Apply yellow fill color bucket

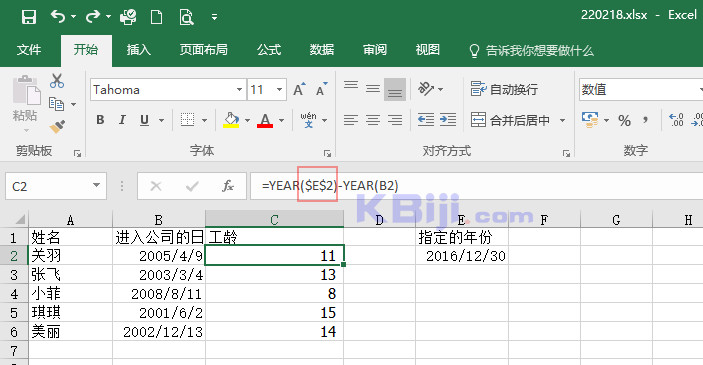coord(231,120)
